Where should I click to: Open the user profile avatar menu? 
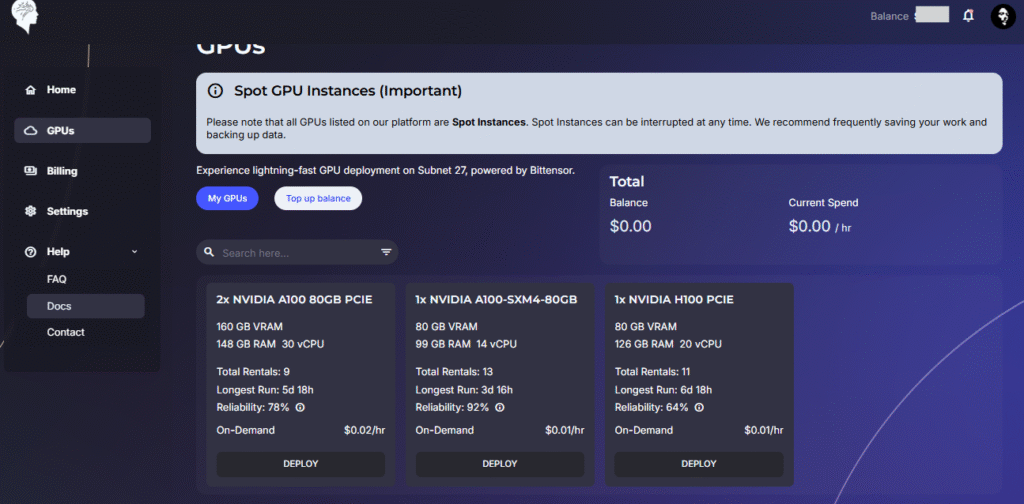(1003, 16)
